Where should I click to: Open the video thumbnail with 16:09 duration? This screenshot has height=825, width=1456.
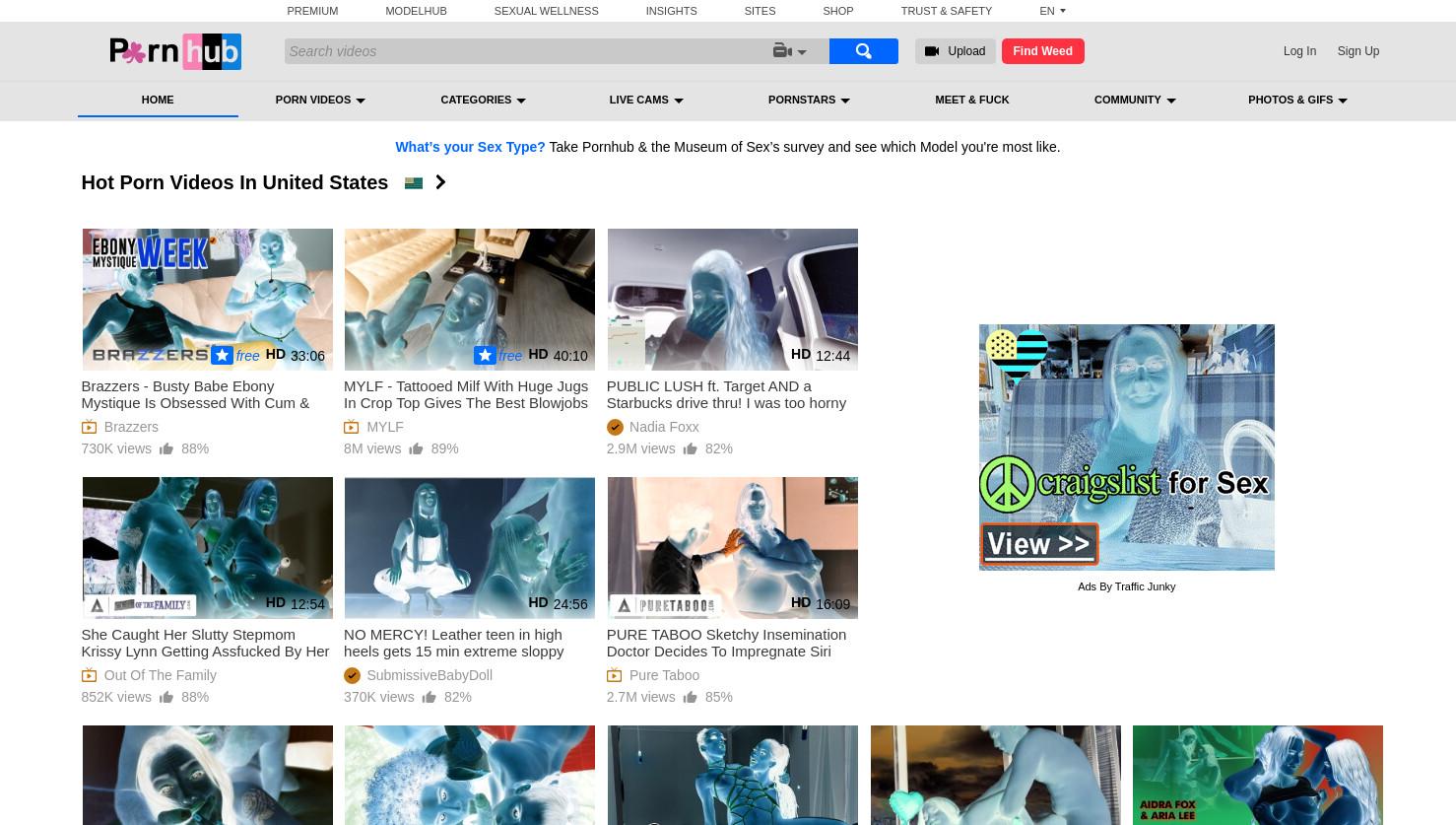(x=732, y=548)
